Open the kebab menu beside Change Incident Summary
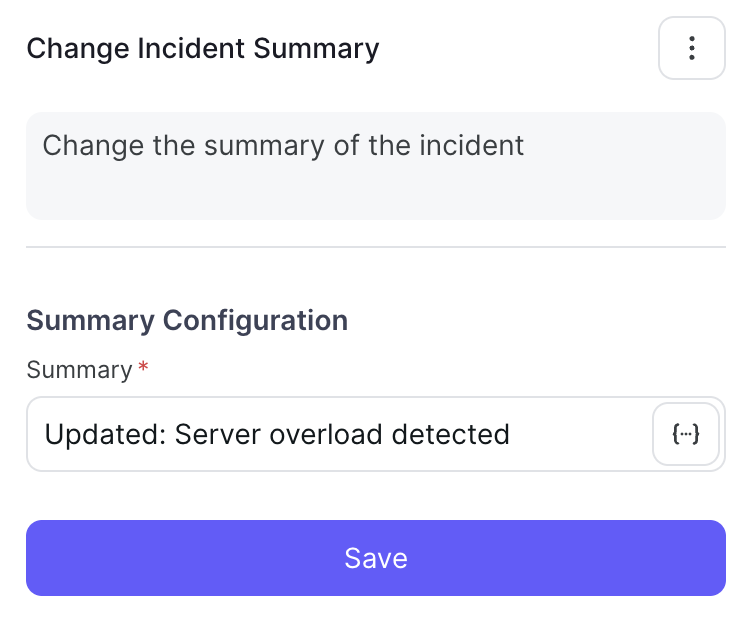This screenshot has width=754, height=618. coord(691,48)
